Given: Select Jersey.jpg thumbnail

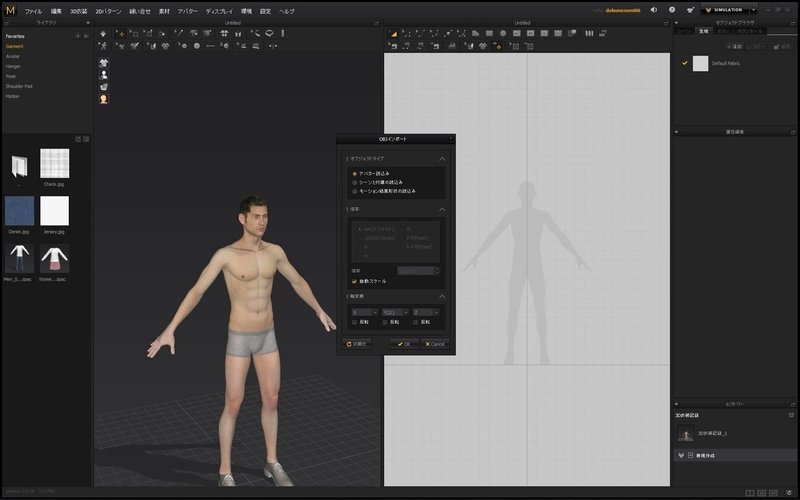Looking at the screenshot, I should pyautogui.click(x=54, y=211).
